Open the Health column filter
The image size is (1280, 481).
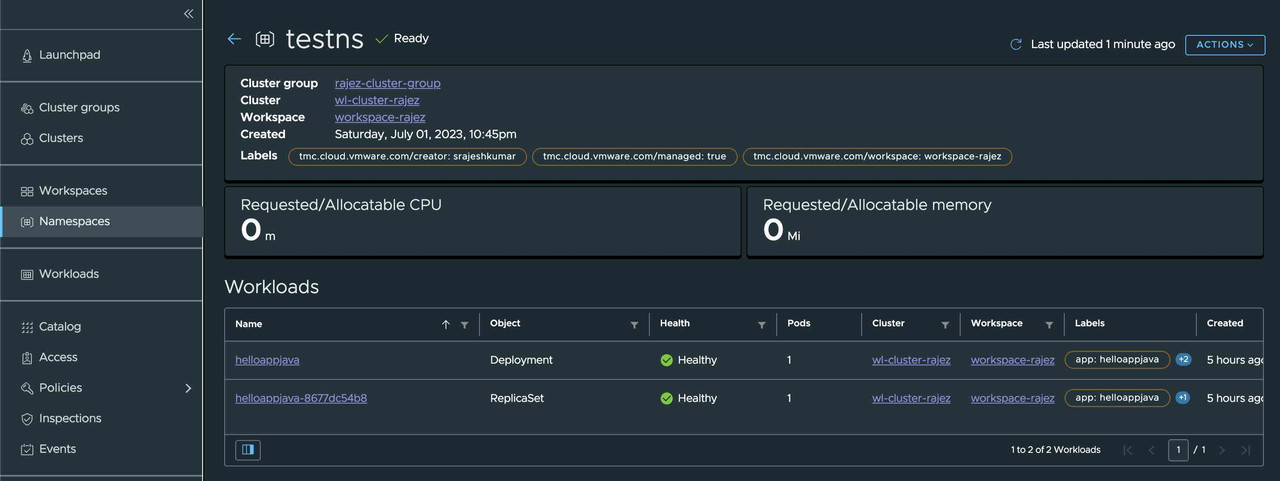click(762, 325)
